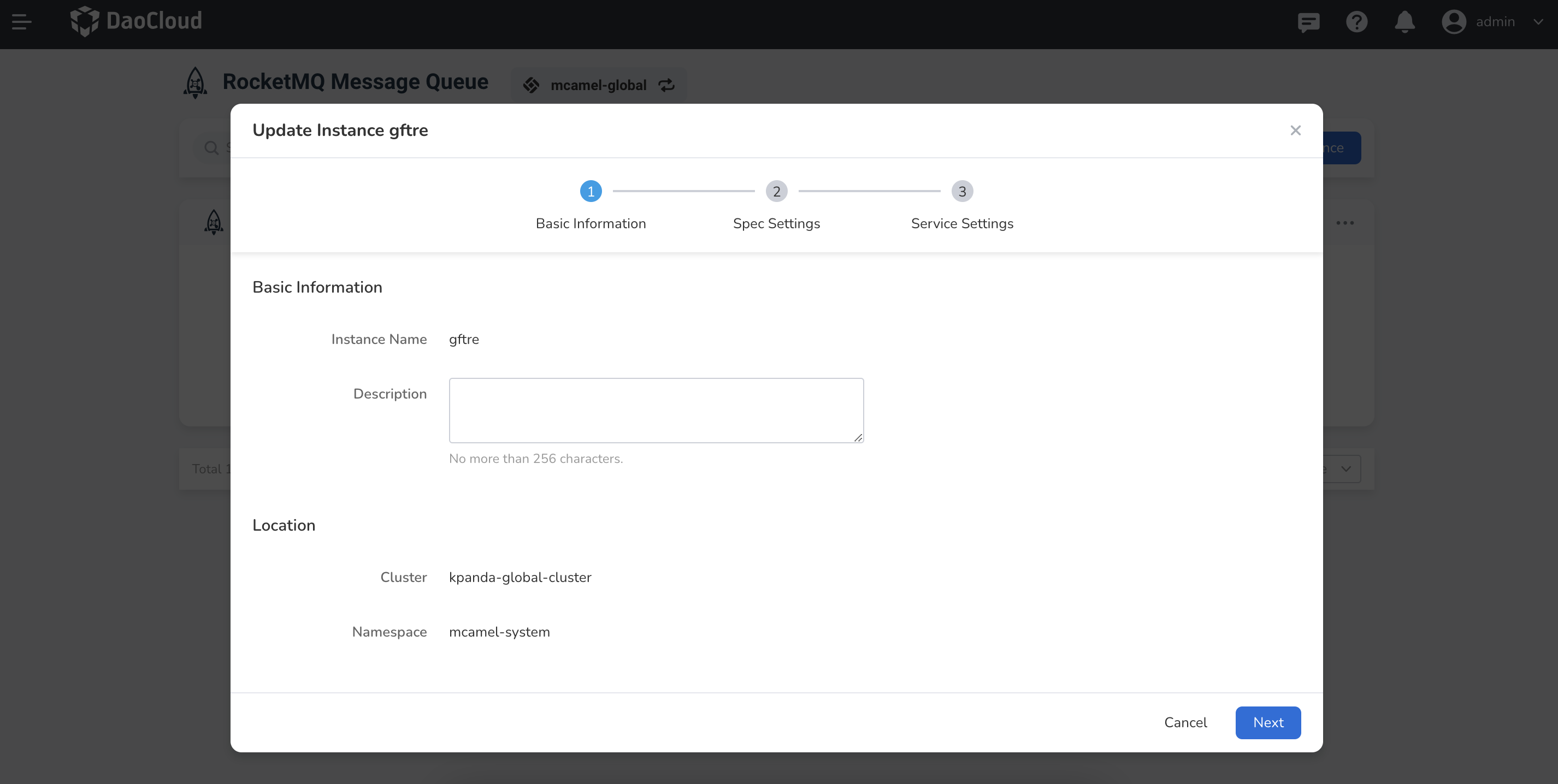
Task: Go to step 1 Basic Information
Action: (591, 192)
